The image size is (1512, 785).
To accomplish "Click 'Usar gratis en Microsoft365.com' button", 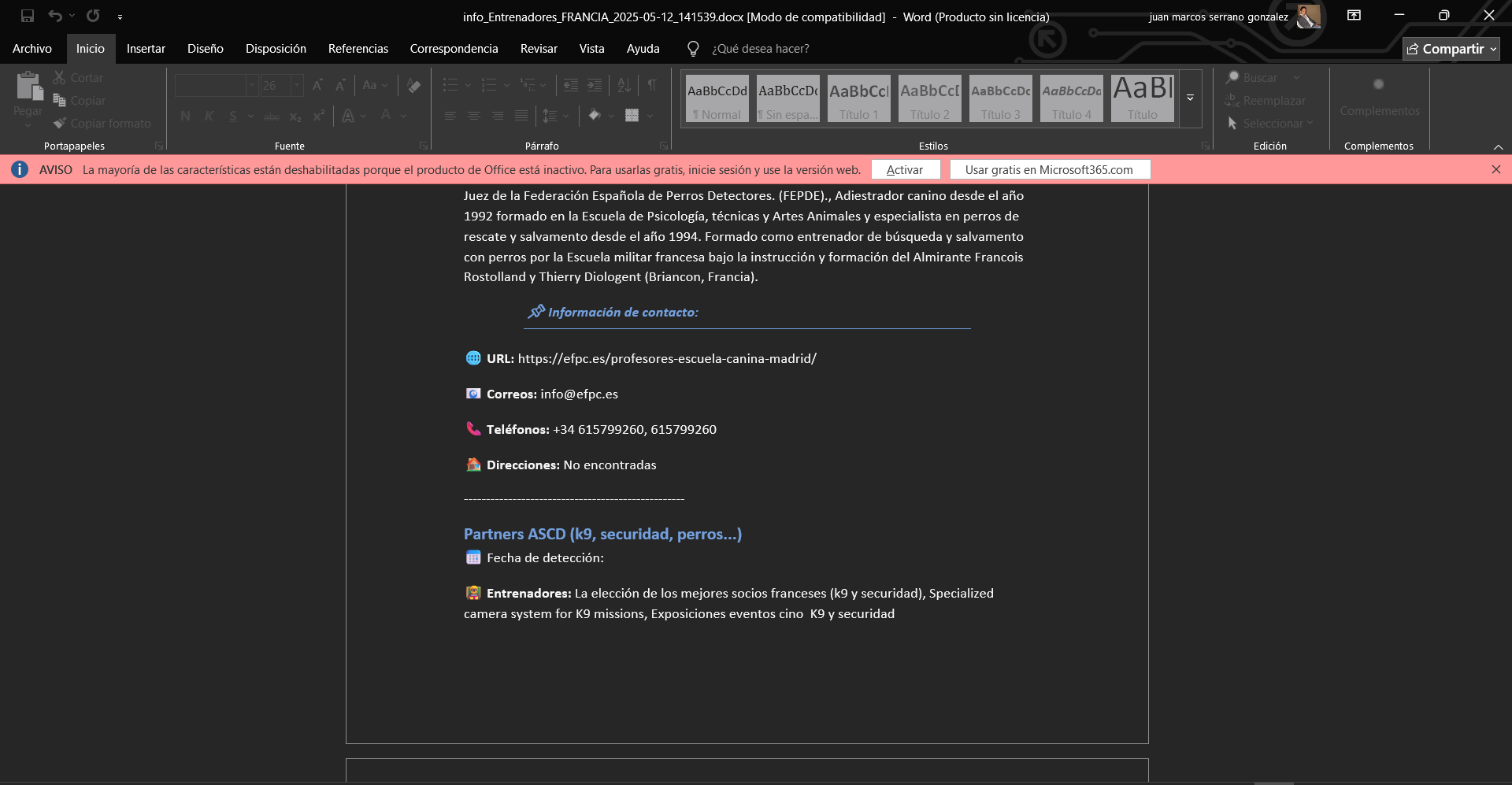I will [1050, 169].
